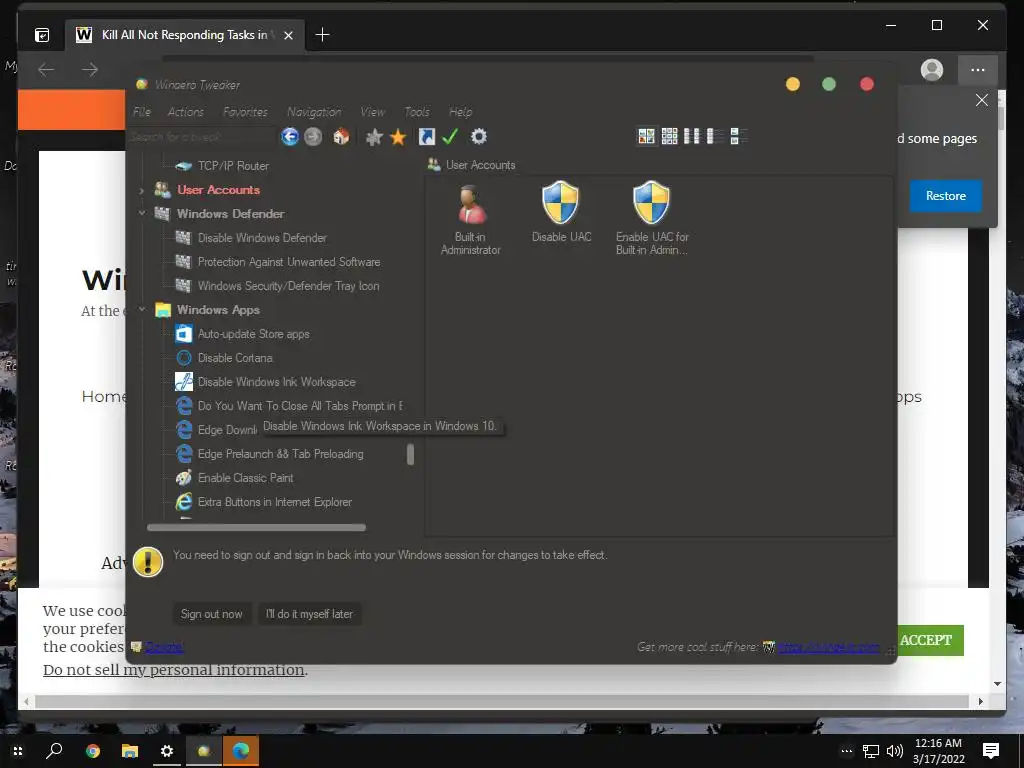Click the taskbar volume icon
The image size is (1024, 768).
[895, 752]
